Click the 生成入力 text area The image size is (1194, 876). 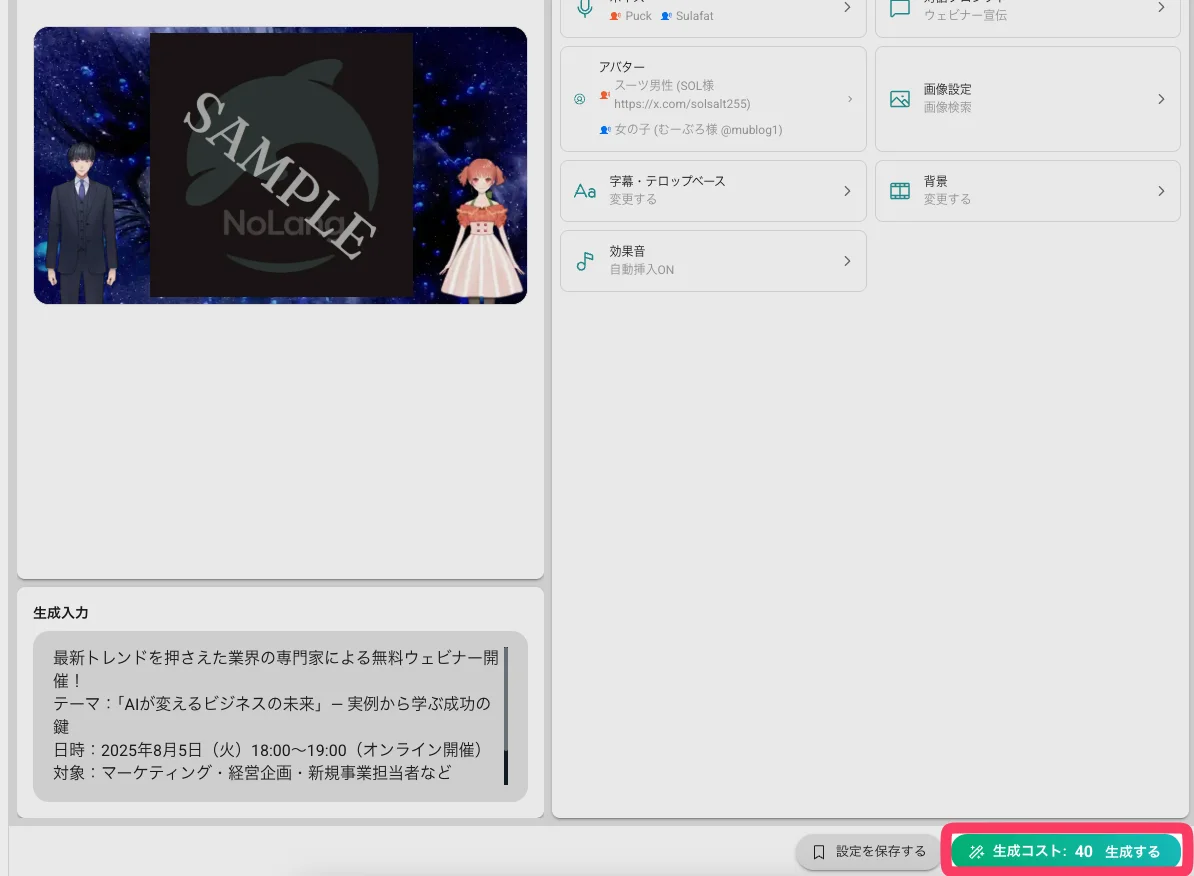pos(280,716)
